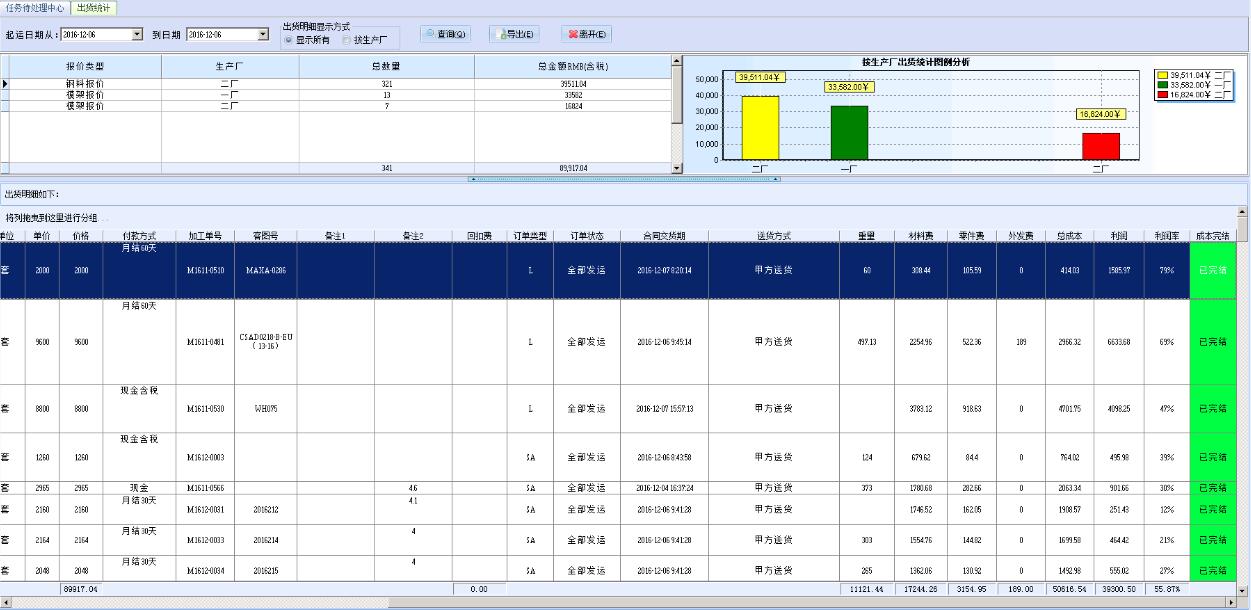
Task: Click the 客图号 column header
Action: click(265, 236)
